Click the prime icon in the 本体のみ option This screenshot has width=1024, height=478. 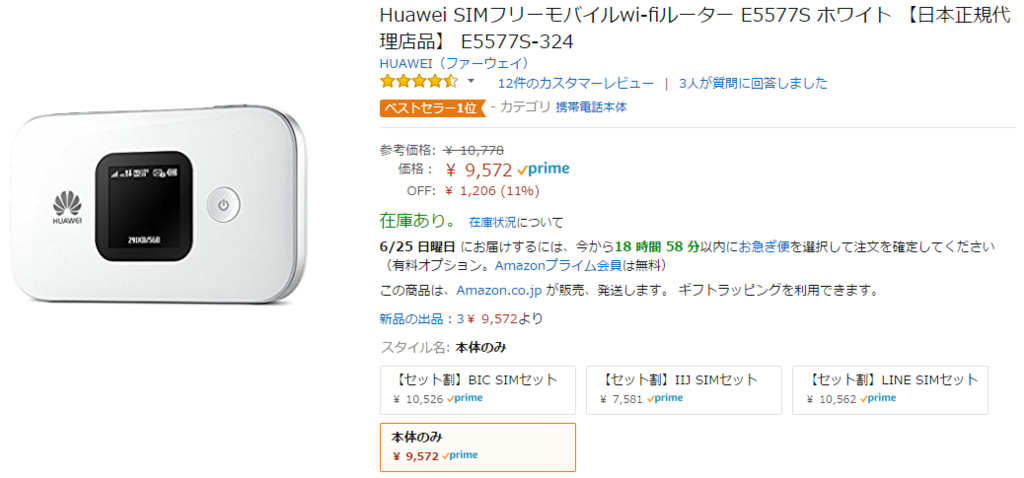(460, 456)
